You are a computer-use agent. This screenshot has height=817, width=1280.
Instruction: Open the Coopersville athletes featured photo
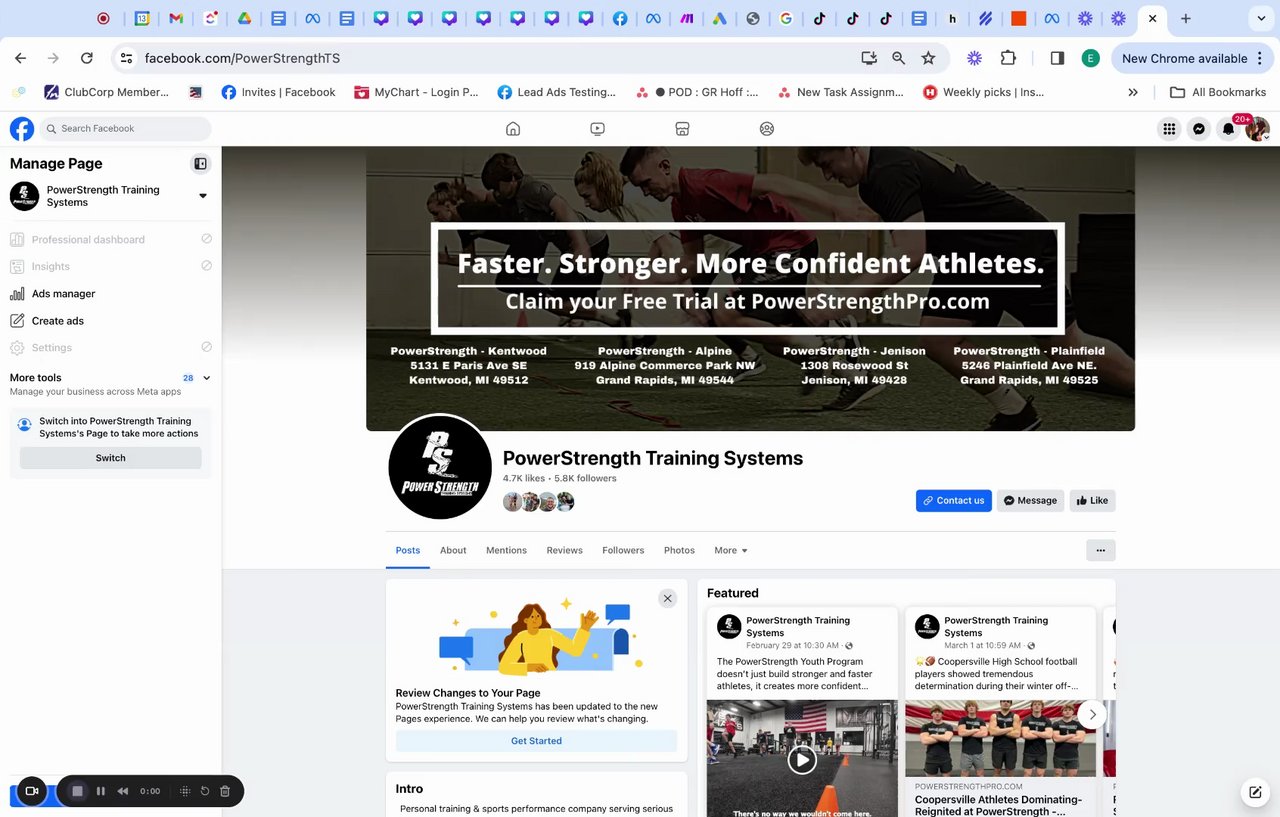[1000, 738]
